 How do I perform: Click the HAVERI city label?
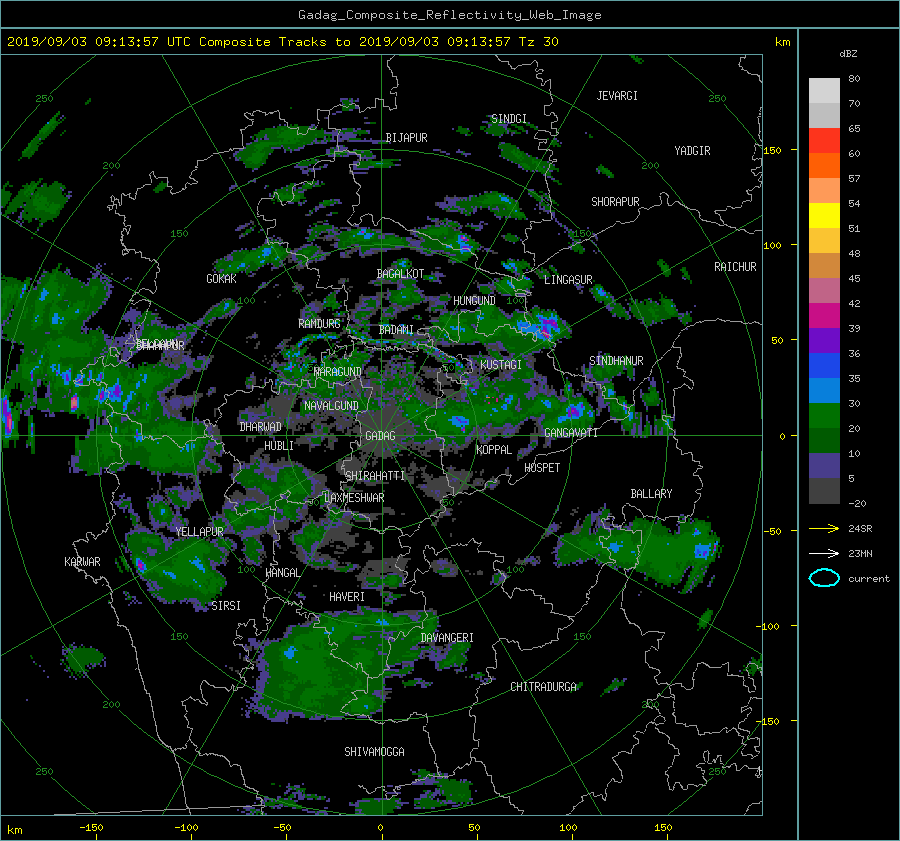tap(347, 597)
